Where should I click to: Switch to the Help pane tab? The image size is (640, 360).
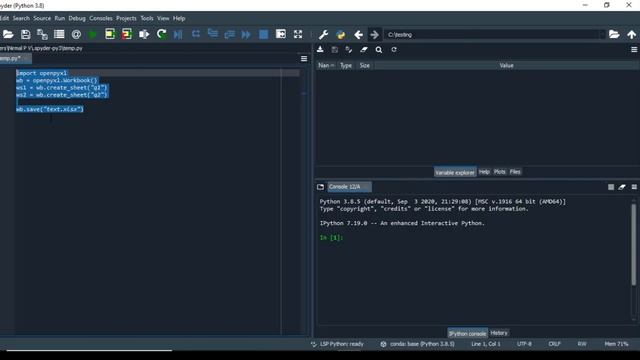point(484,172)
